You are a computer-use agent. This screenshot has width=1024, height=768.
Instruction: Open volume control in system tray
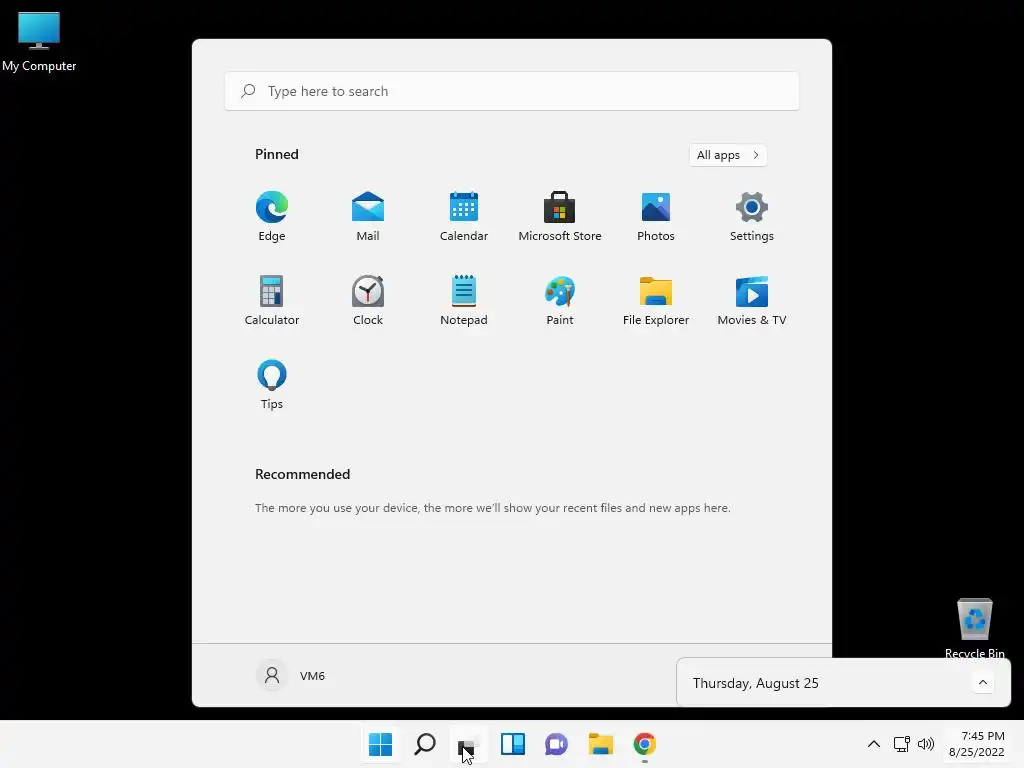click(925, 744)
